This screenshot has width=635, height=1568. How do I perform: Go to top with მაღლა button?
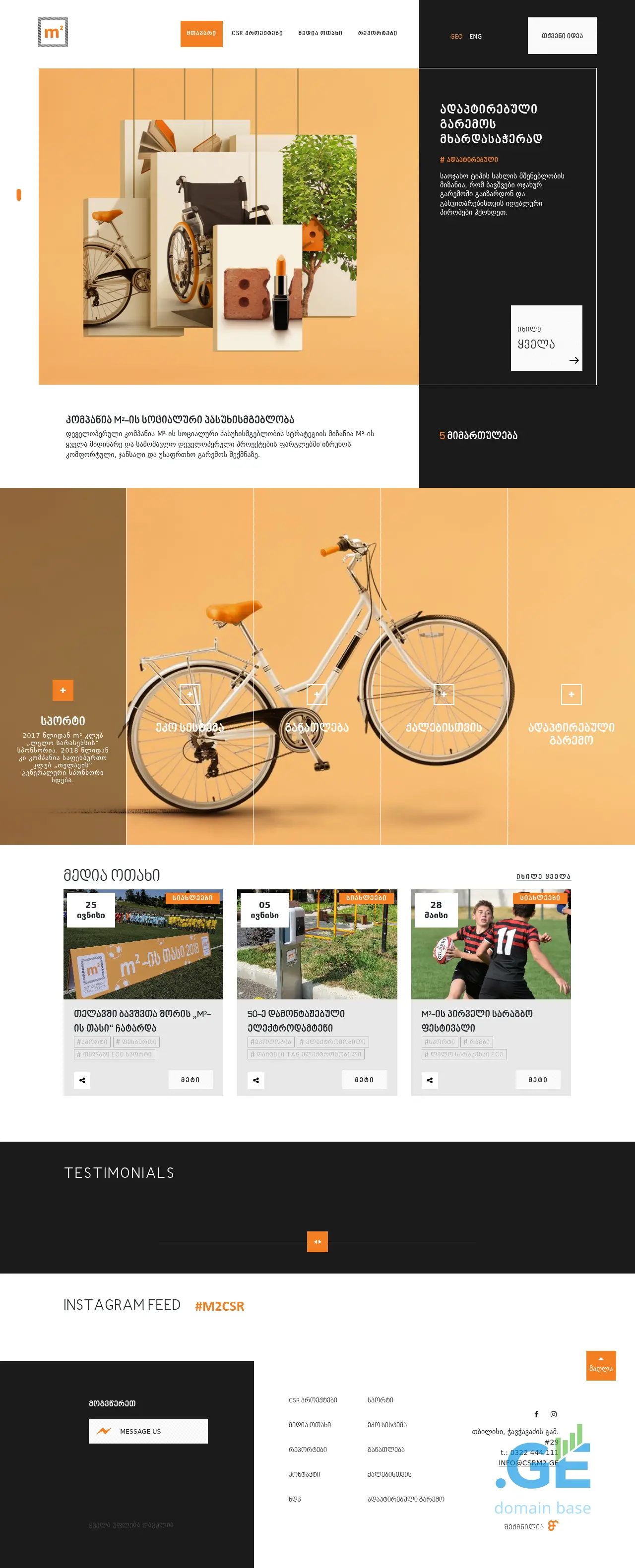click(x=601, y=1365)
